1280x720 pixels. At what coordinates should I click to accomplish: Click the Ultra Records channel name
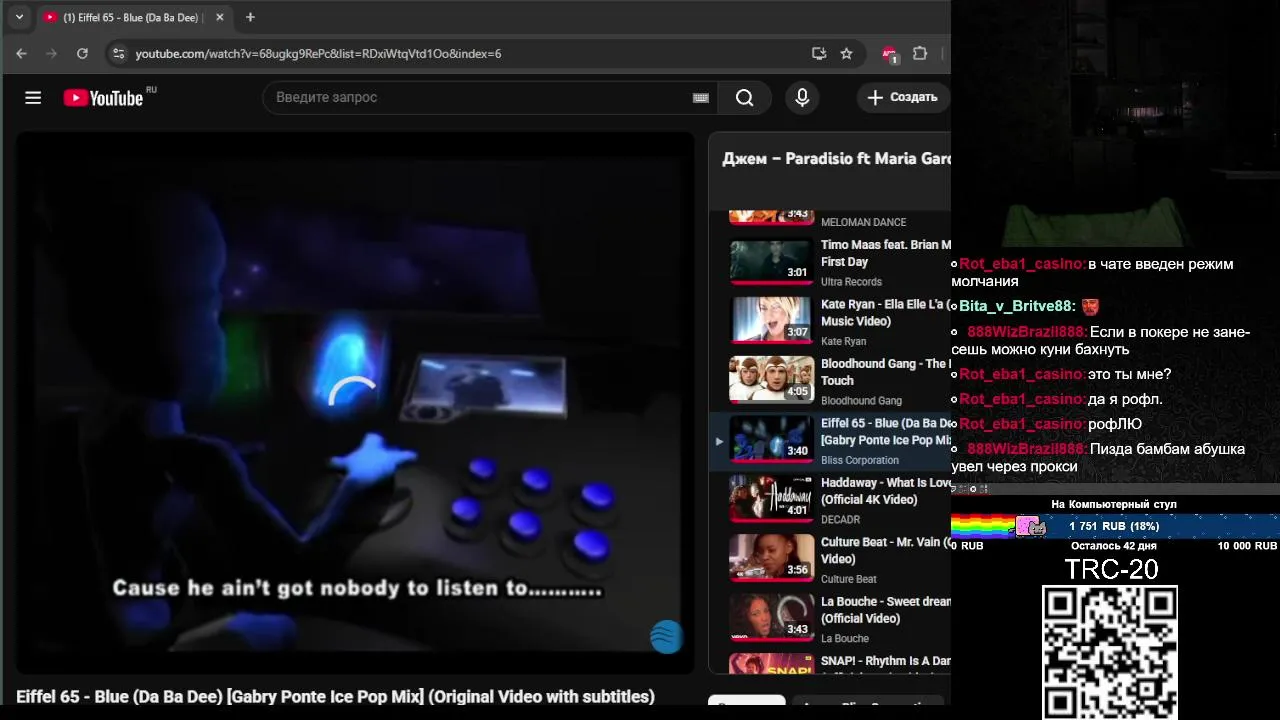click(851, 282)
